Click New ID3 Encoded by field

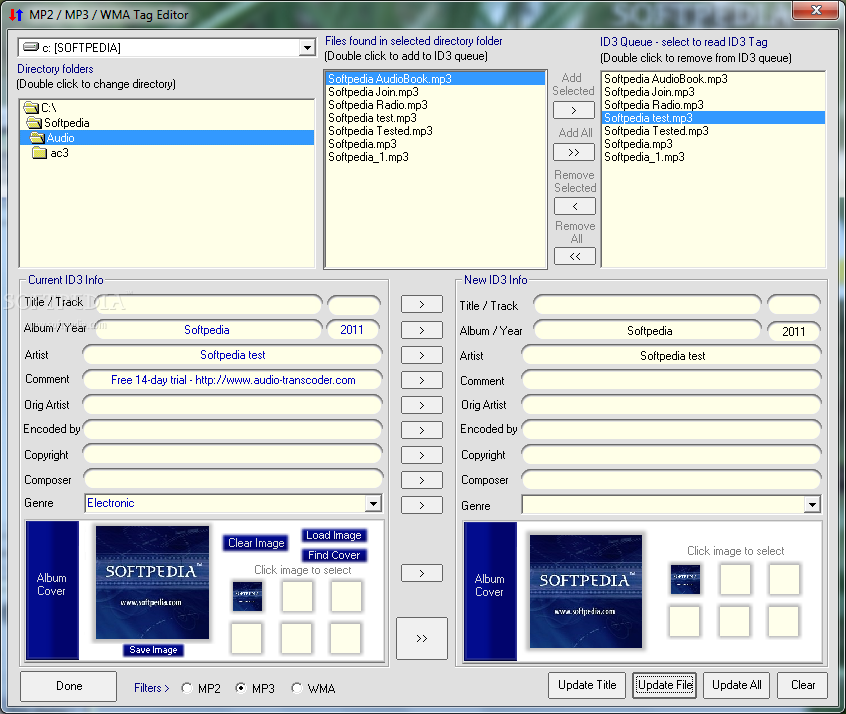(672, 430)
